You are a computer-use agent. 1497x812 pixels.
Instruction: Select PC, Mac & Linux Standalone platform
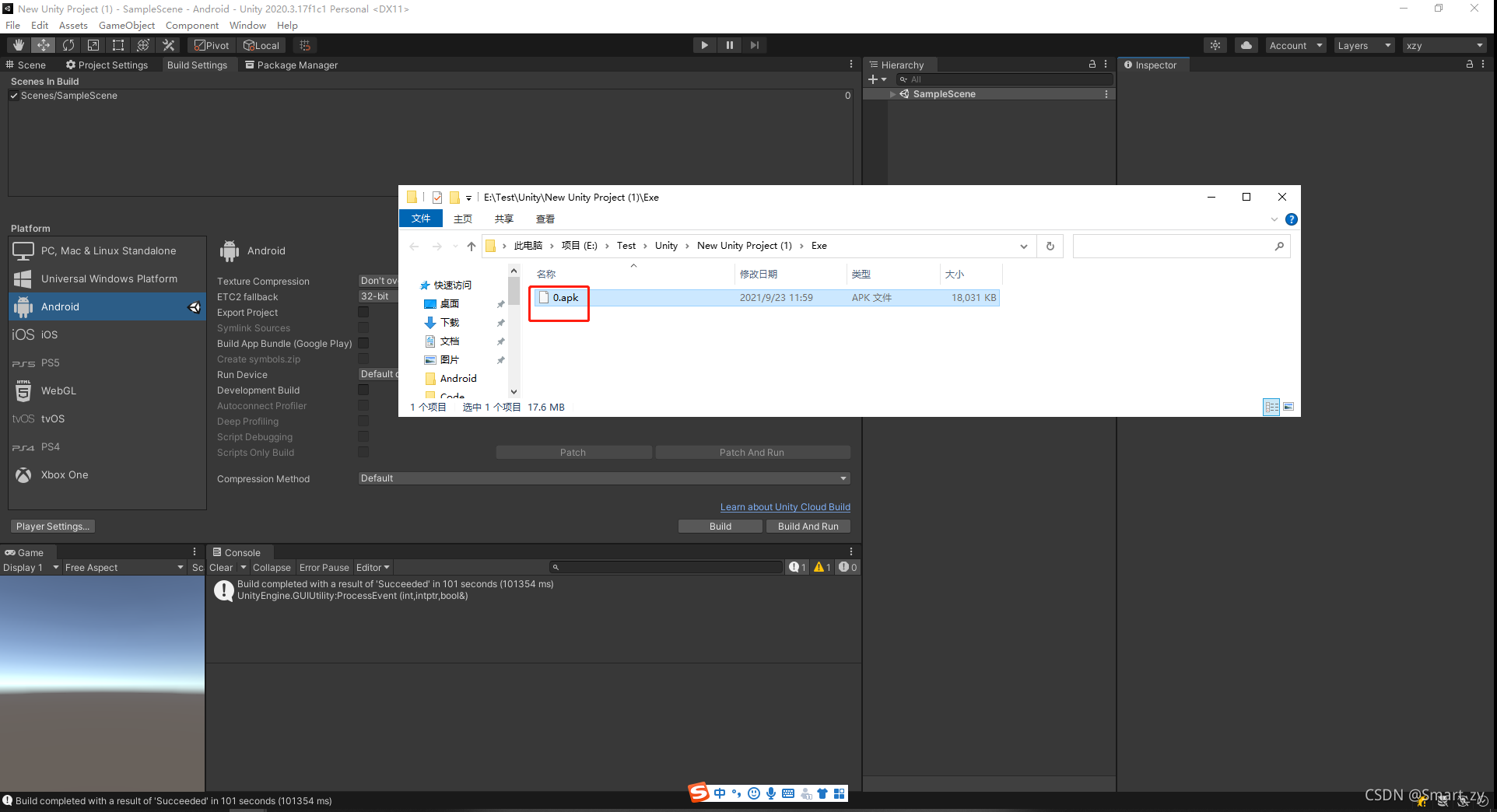[107, 250]
